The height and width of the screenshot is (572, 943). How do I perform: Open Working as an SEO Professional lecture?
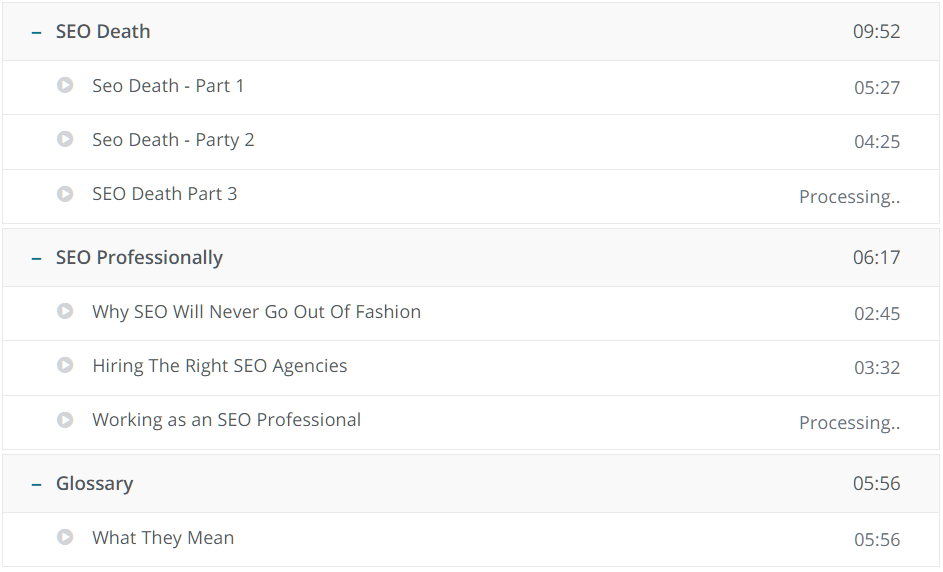(x=226, y=420)
